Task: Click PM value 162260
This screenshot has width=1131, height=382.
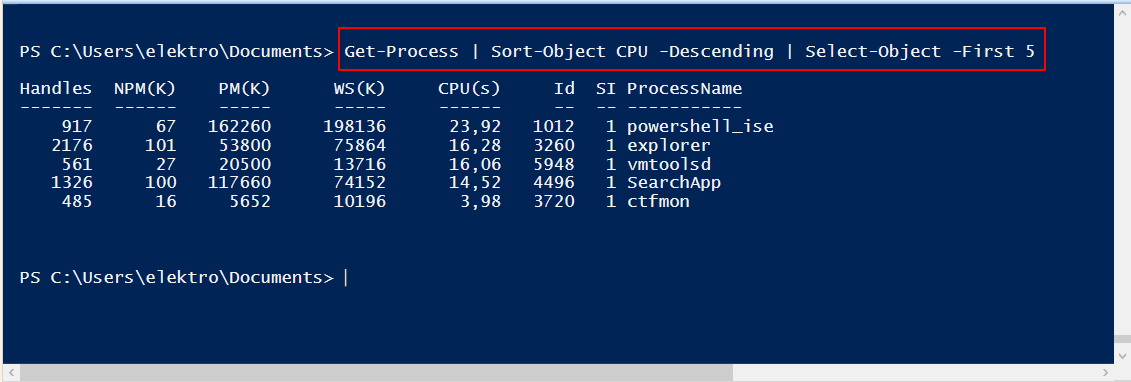Action: [x=239, y=127]
